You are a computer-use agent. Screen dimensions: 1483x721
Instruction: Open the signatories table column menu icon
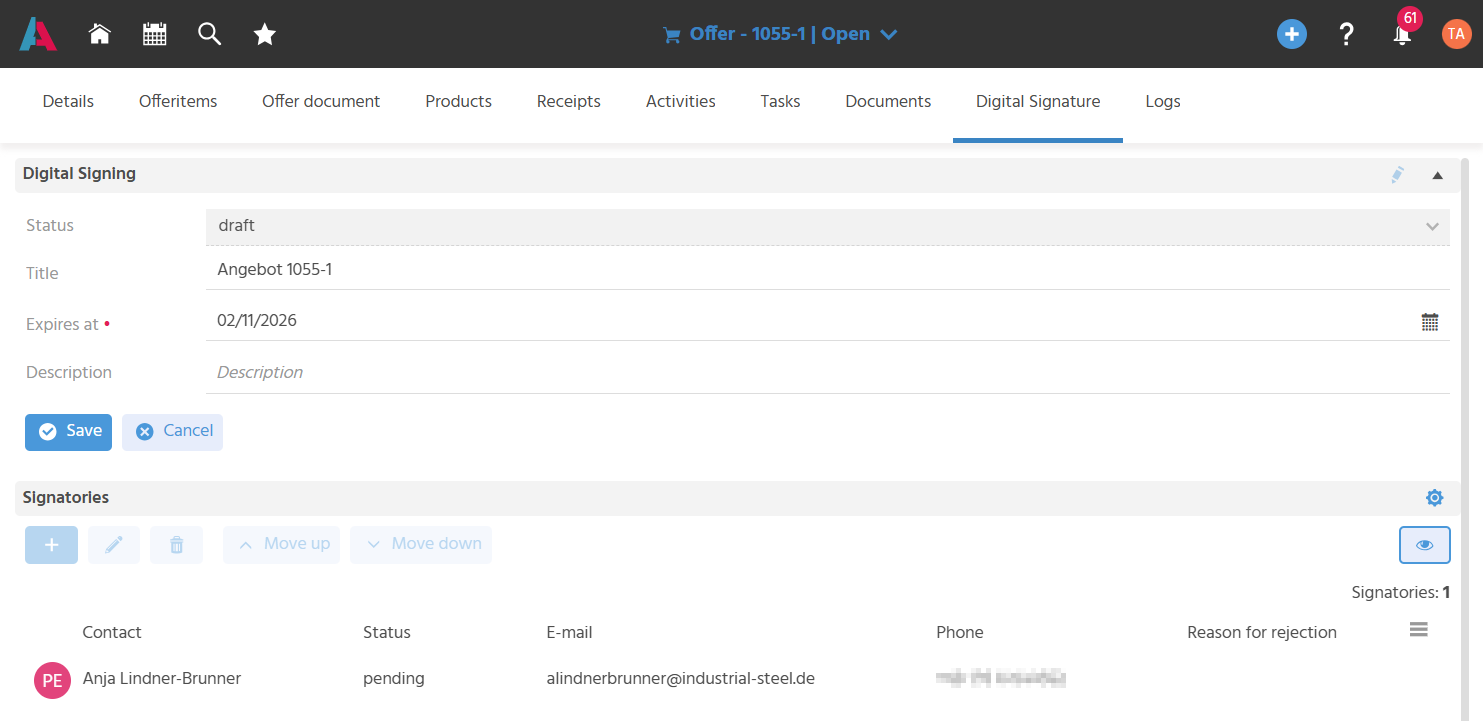[1418, 630]
